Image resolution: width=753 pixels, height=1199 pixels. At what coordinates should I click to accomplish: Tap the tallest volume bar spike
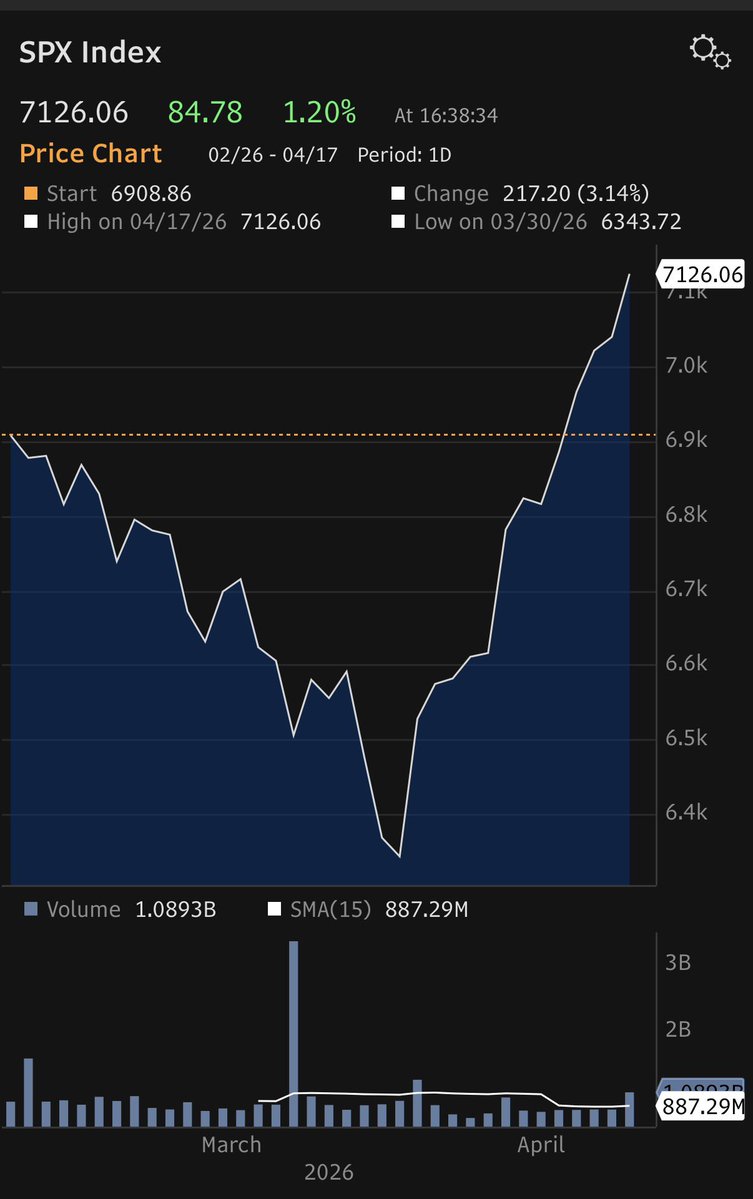(x=294, y=1034)
